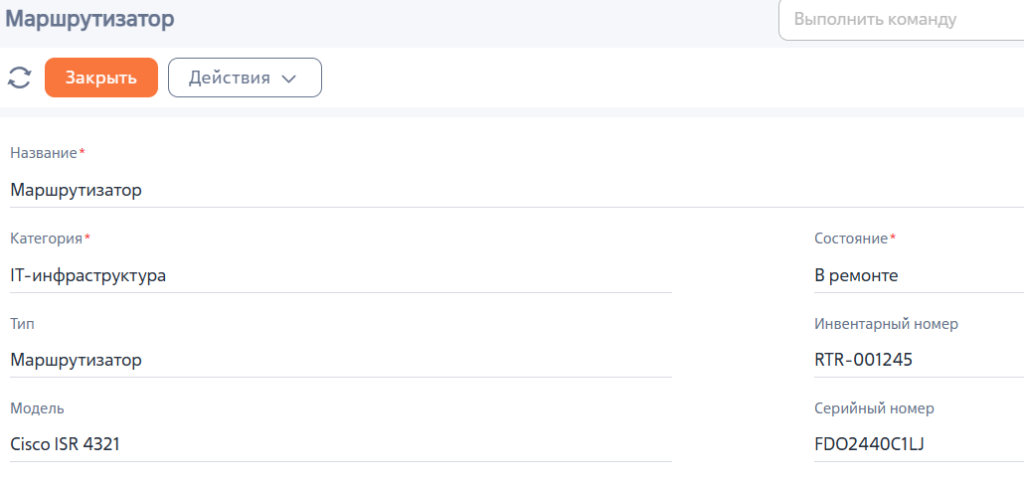The width and height of the screenshot is (1024, 481).
Task: Open the Действия dropdown menu
Action: tap(244, 78)
